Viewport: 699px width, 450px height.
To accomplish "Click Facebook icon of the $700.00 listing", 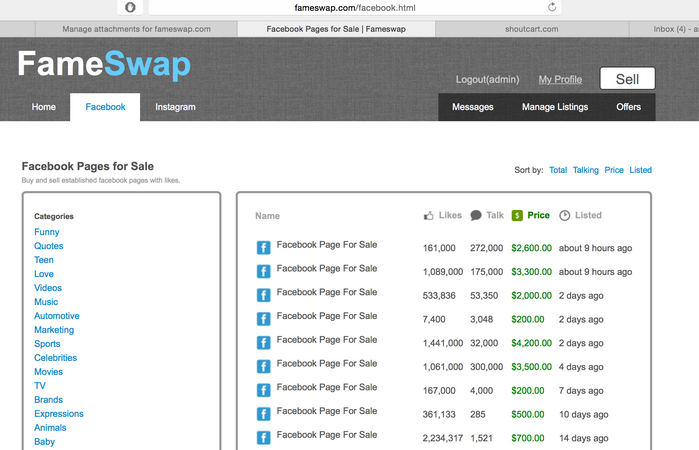I will click(263, 438).
